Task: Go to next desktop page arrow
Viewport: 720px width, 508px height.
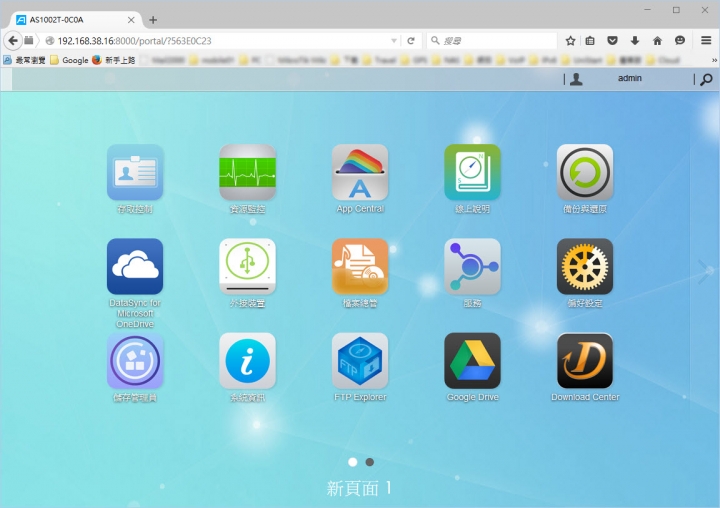Action: [x=705, y=272]
